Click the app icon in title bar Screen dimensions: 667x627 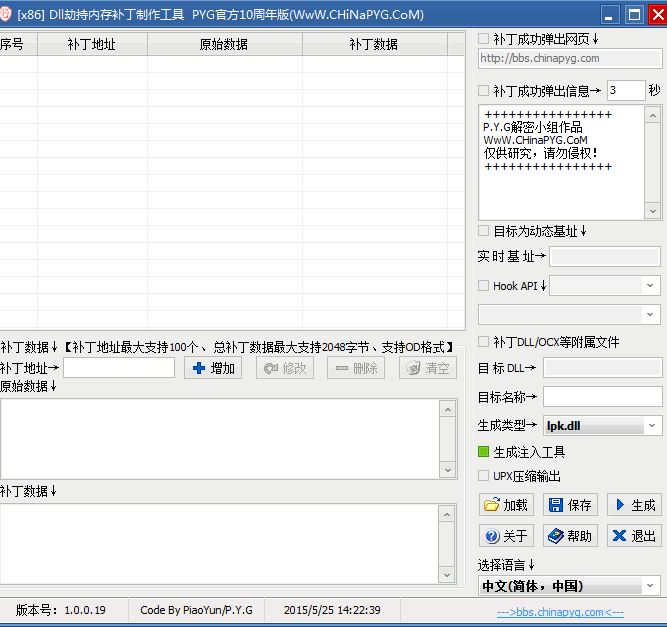coord(5,14)
